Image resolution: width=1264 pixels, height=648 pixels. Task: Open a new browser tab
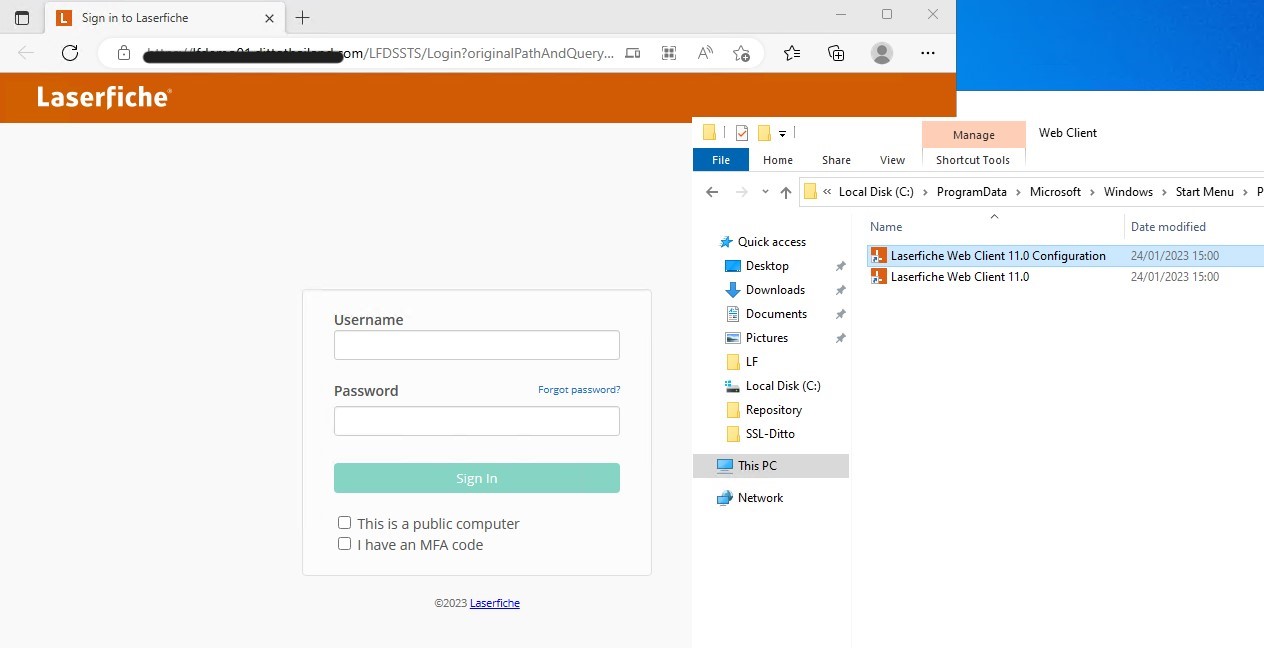[303, 18]
